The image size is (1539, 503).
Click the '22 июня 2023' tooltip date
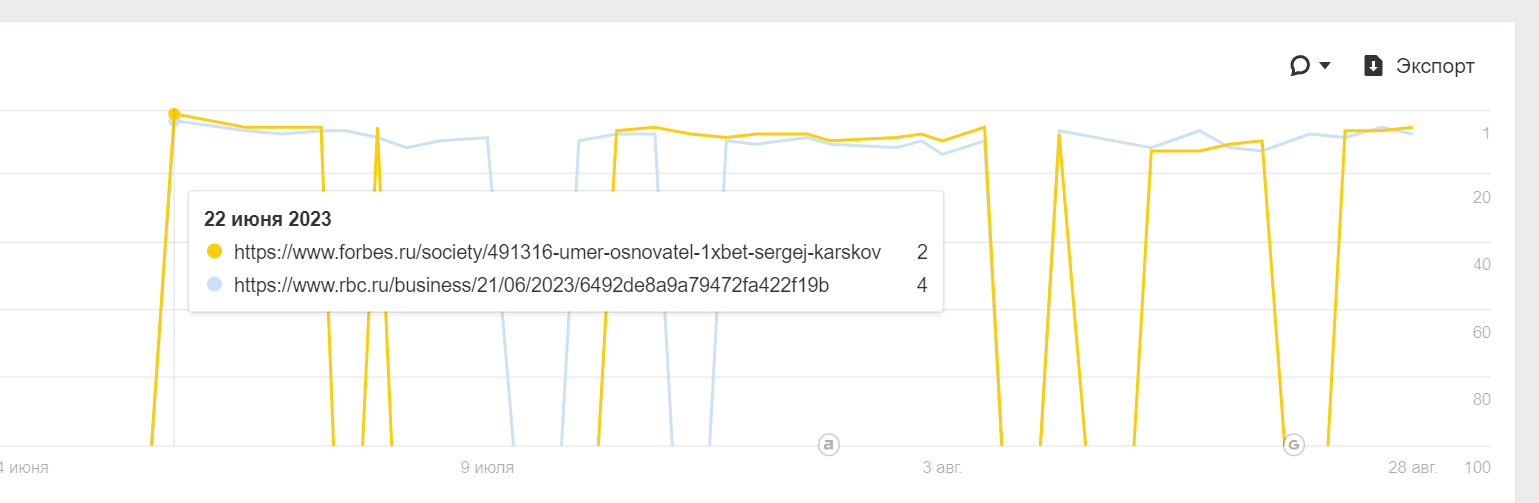point(267,218)
